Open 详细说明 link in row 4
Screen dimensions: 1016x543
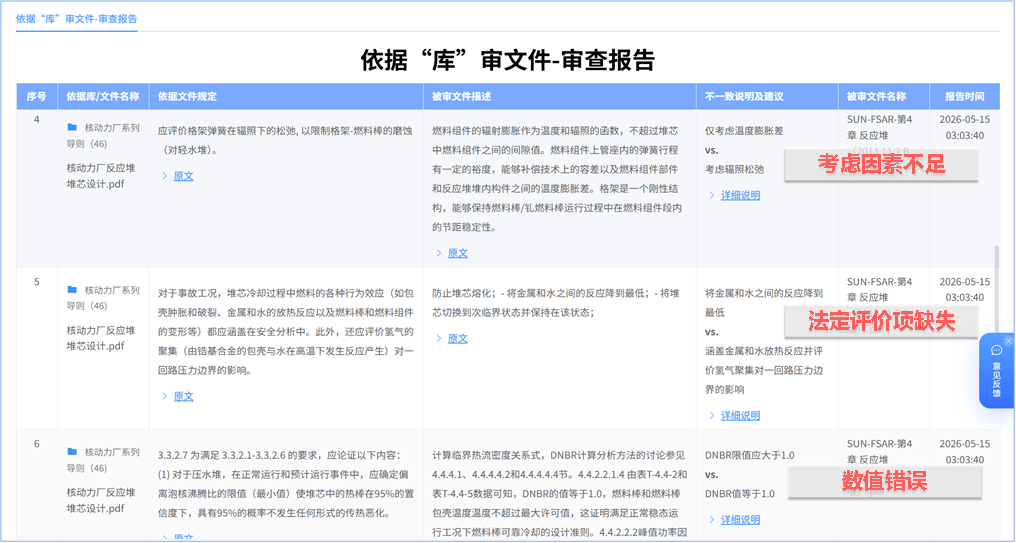(741, 195)
